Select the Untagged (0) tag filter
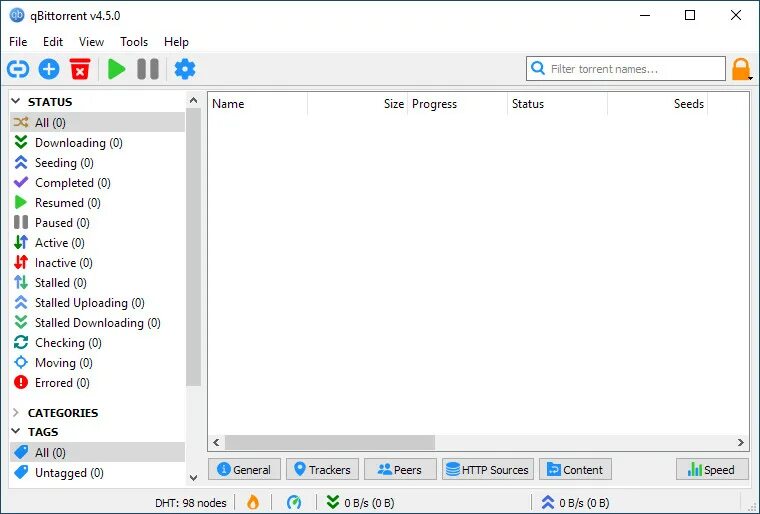Image resolution: width=760 pixels, height=514 pixels. click(97, 472)
